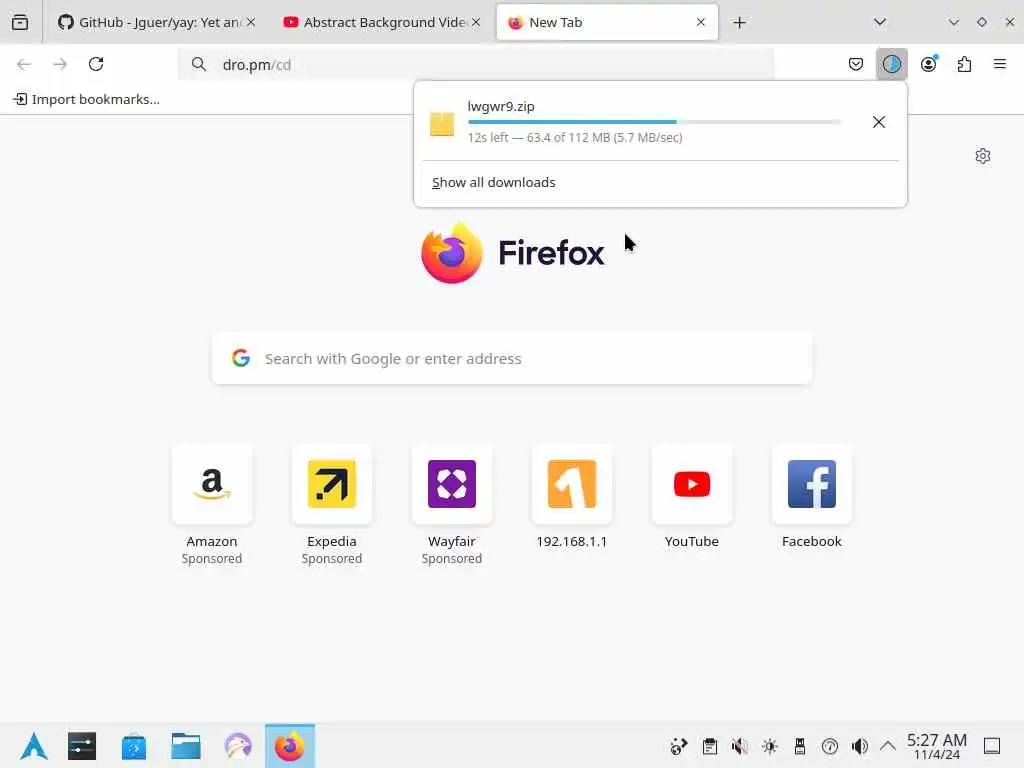Open the removable USB device tray icon
The image size is (1024, 768).
pos(799,746)
